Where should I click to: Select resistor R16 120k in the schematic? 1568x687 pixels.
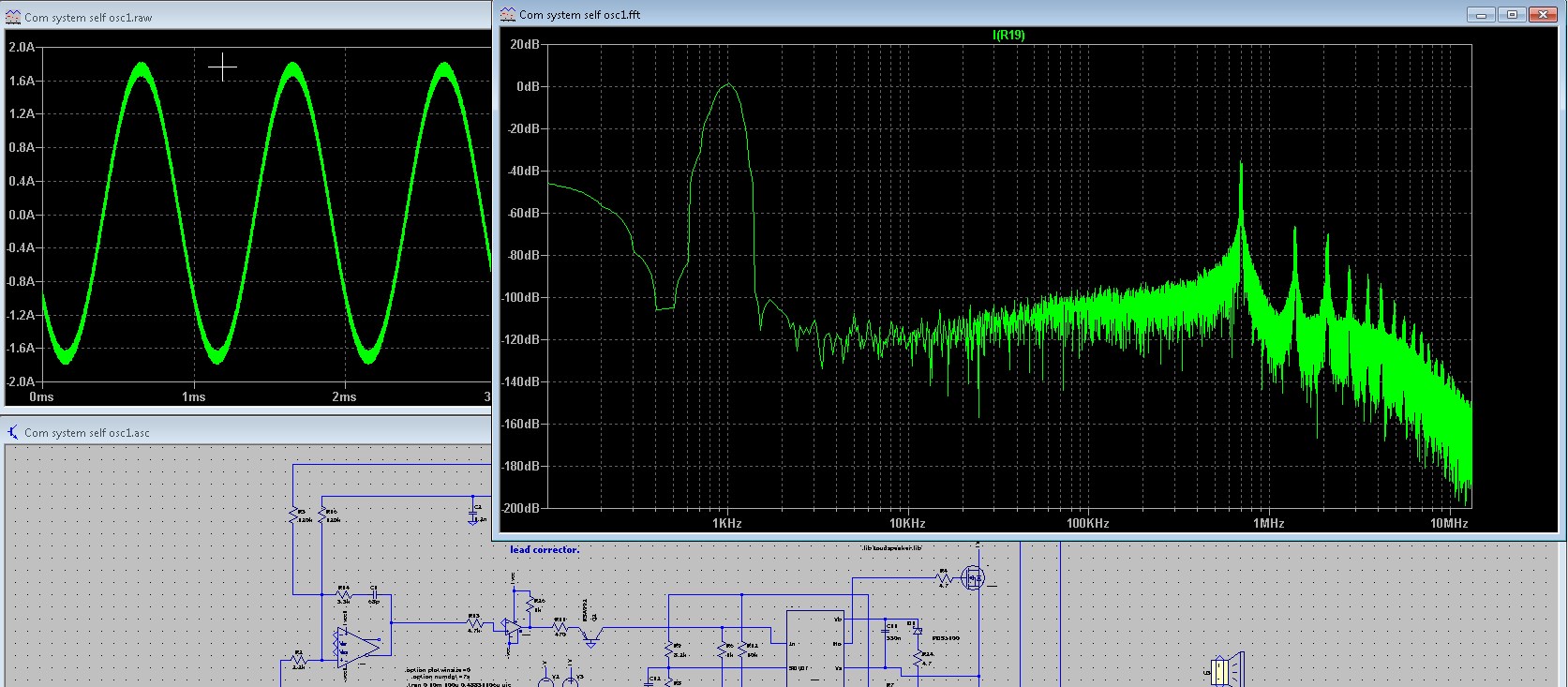321,515
